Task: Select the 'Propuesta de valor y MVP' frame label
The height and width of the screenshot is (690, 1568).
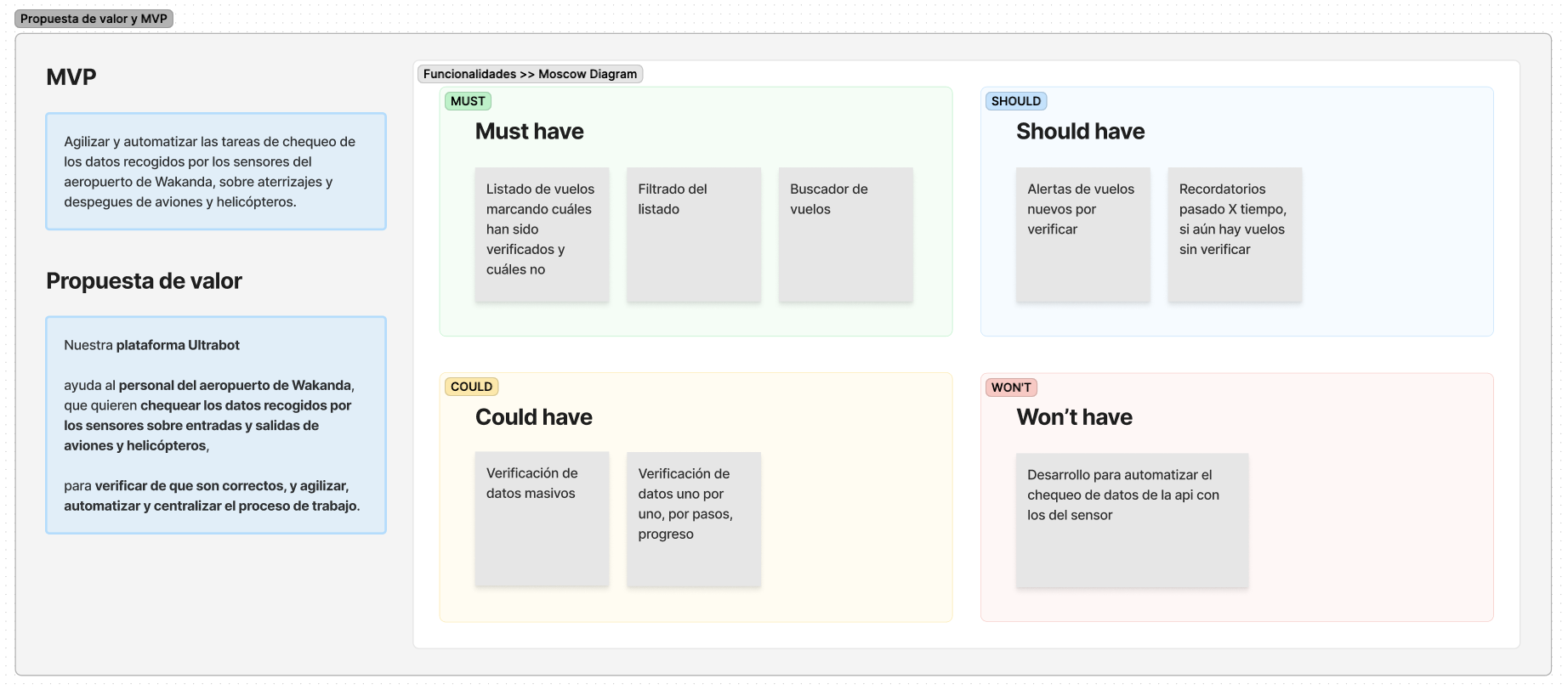Action: (94, 19)
